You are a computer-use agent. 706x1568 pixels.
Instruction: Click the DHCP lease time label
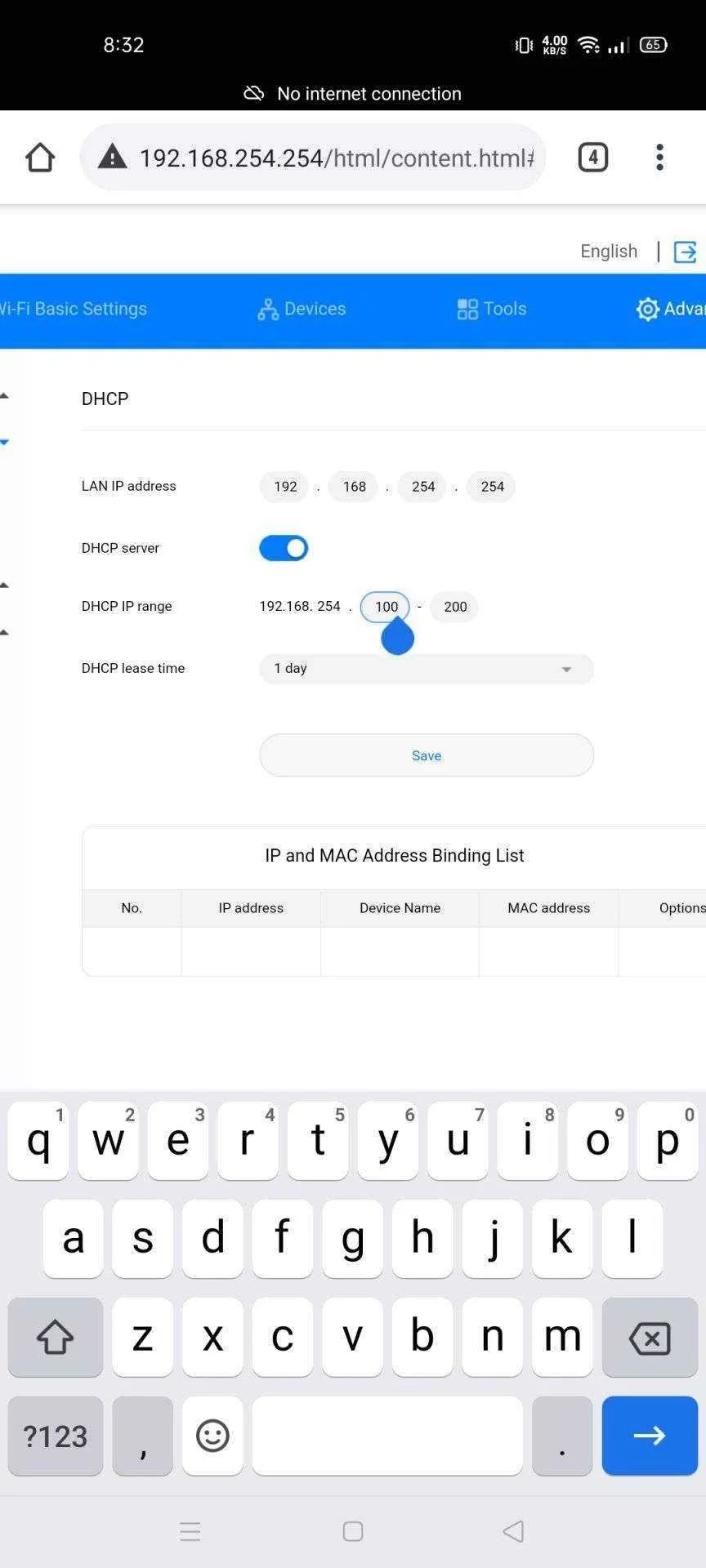(x=133, y=668)
